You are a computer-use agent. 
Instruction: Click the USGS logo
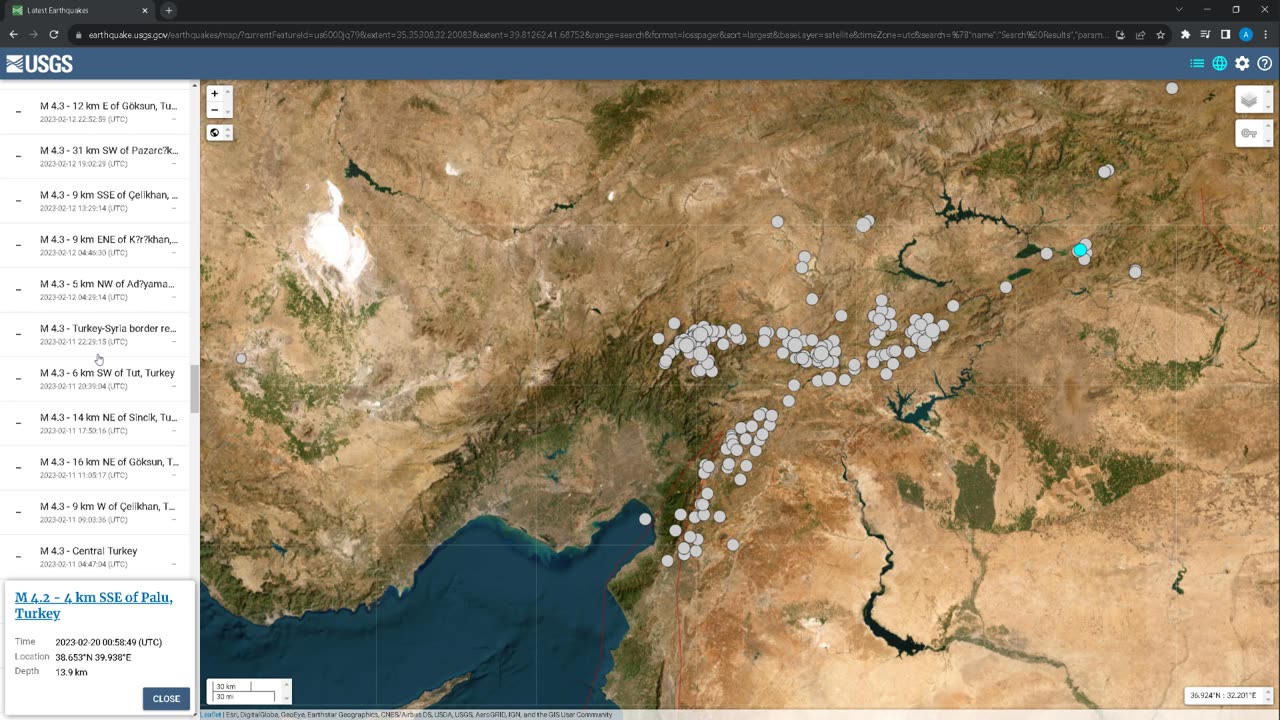(39, 64)
